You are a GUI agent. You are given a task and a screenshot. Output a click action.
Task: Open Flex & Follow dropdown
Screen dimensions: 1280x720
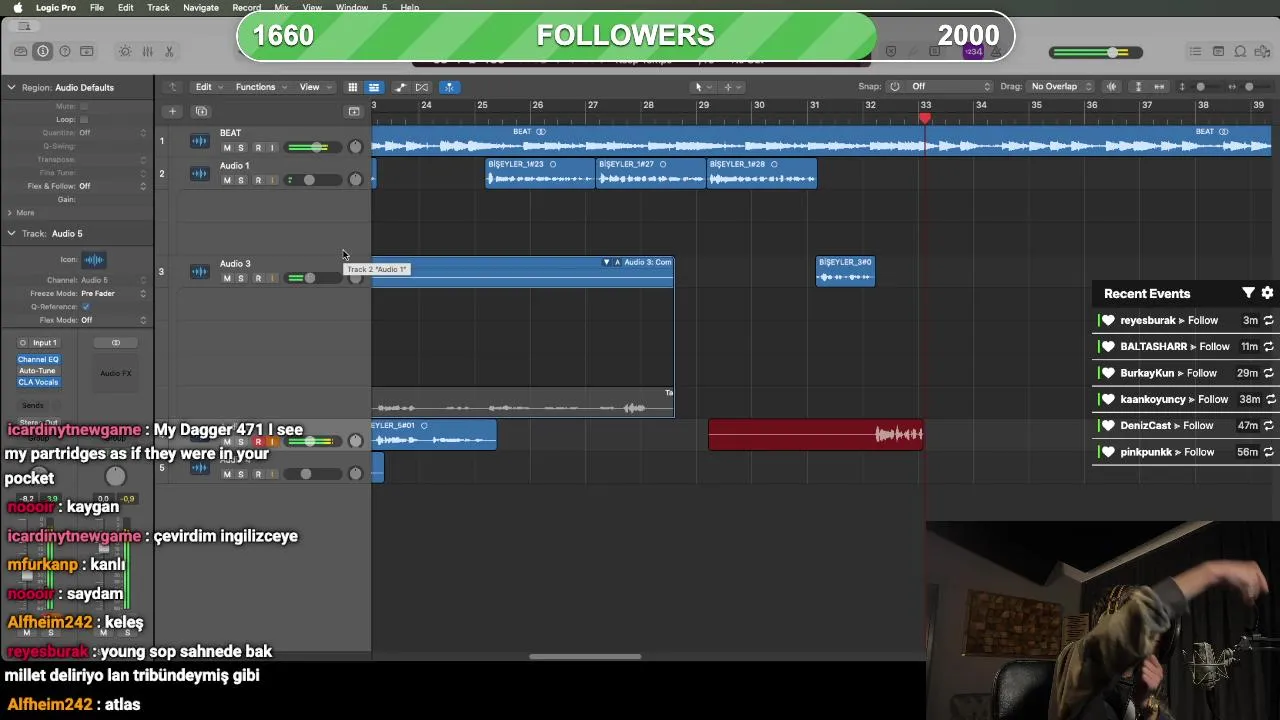[x=113, y=186]
